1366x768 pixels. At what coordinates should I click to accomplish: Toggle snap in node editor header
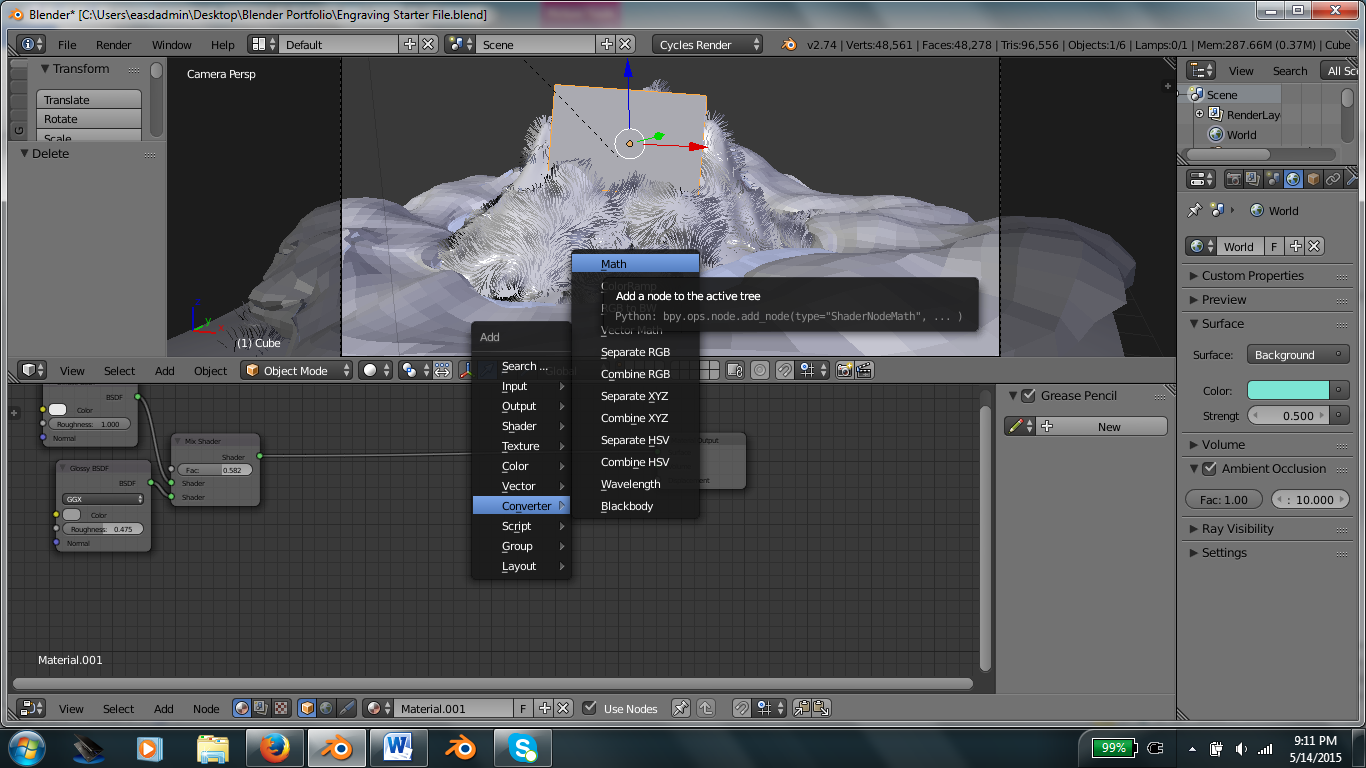(742, 708)
